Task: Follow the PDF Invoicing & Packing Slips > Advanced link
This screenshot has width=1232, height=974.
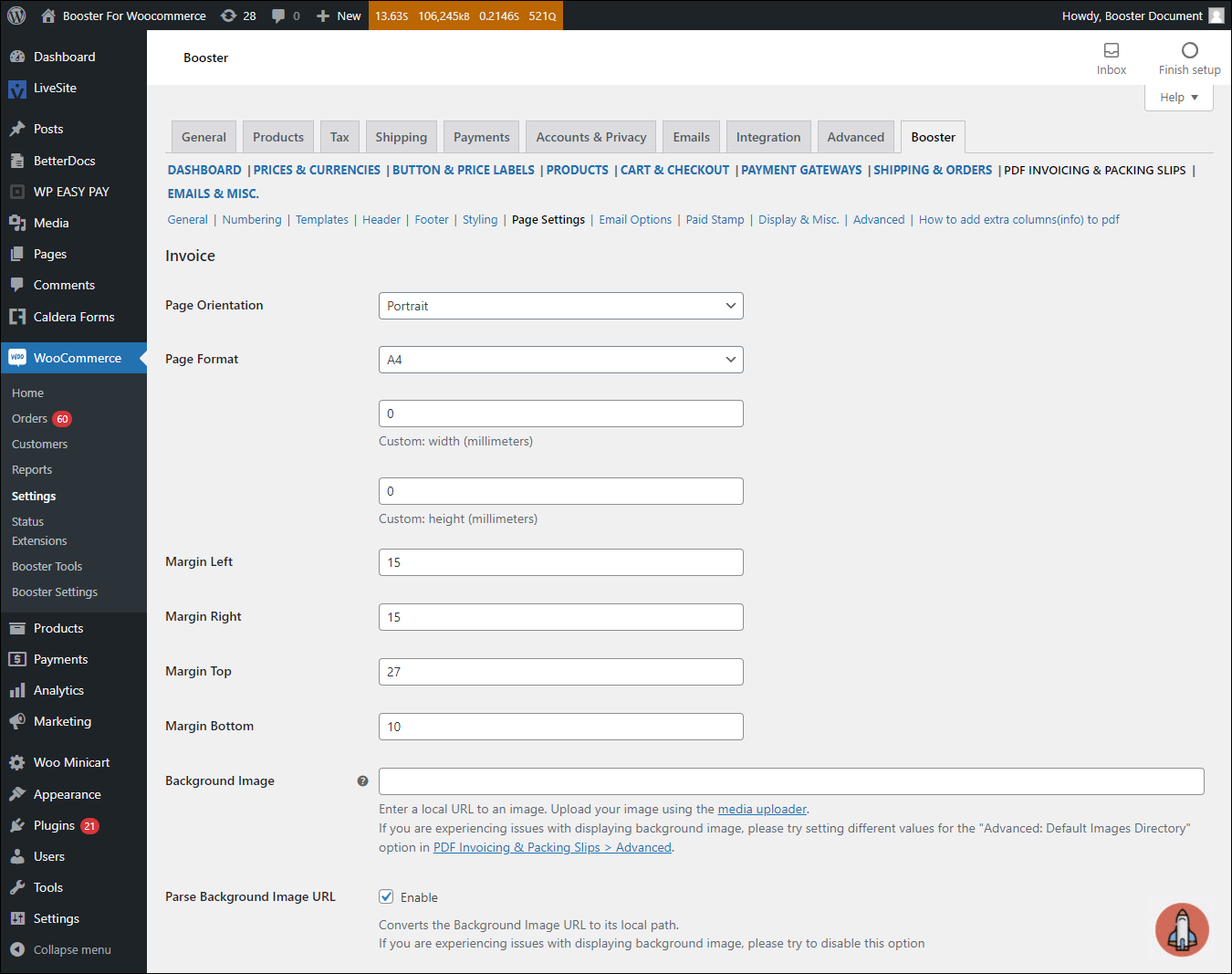Action: tap(552, 847)
